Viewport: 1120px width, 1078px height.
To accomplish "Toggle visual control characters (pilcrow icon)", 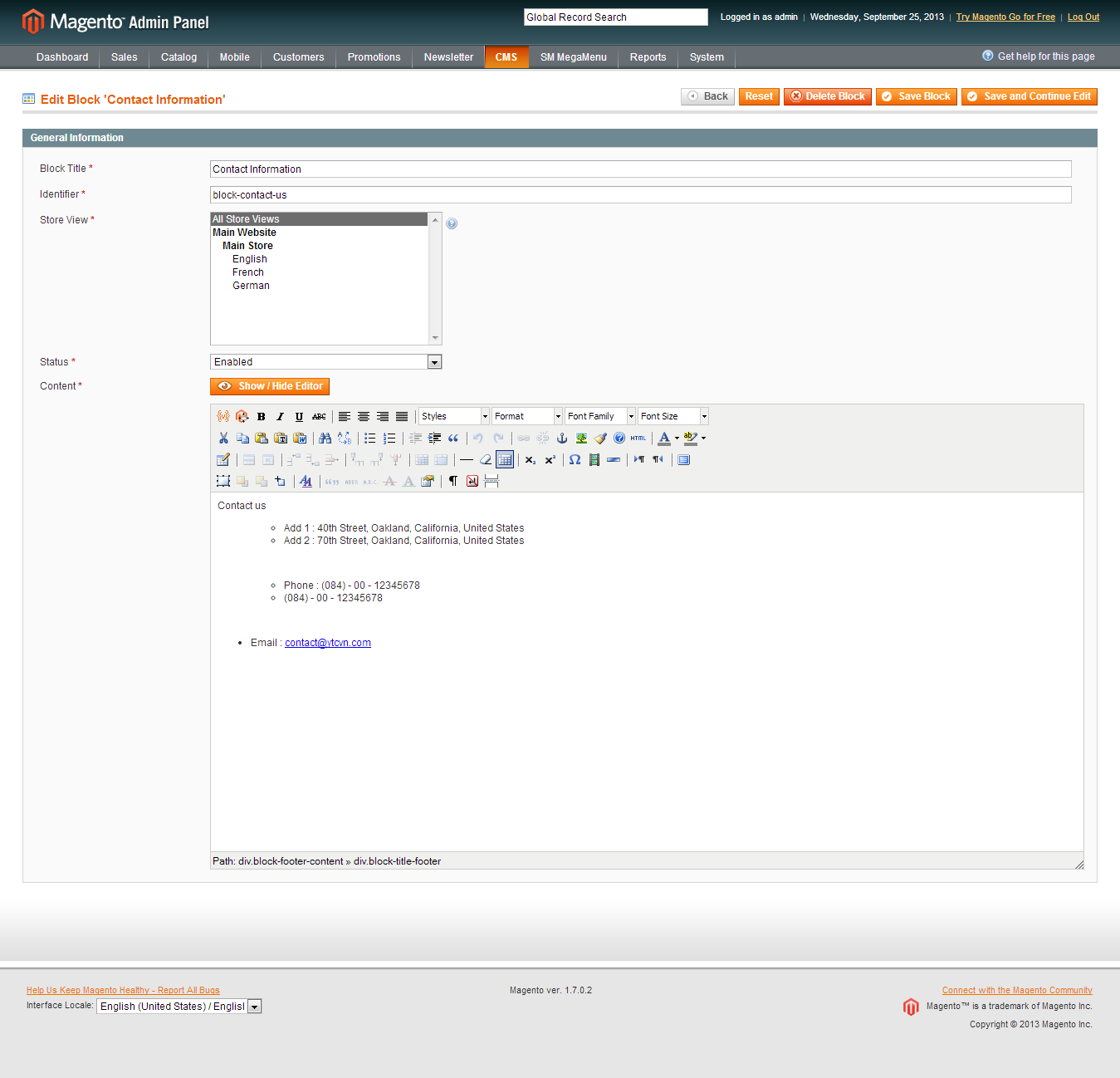I will tap(453, 481).
